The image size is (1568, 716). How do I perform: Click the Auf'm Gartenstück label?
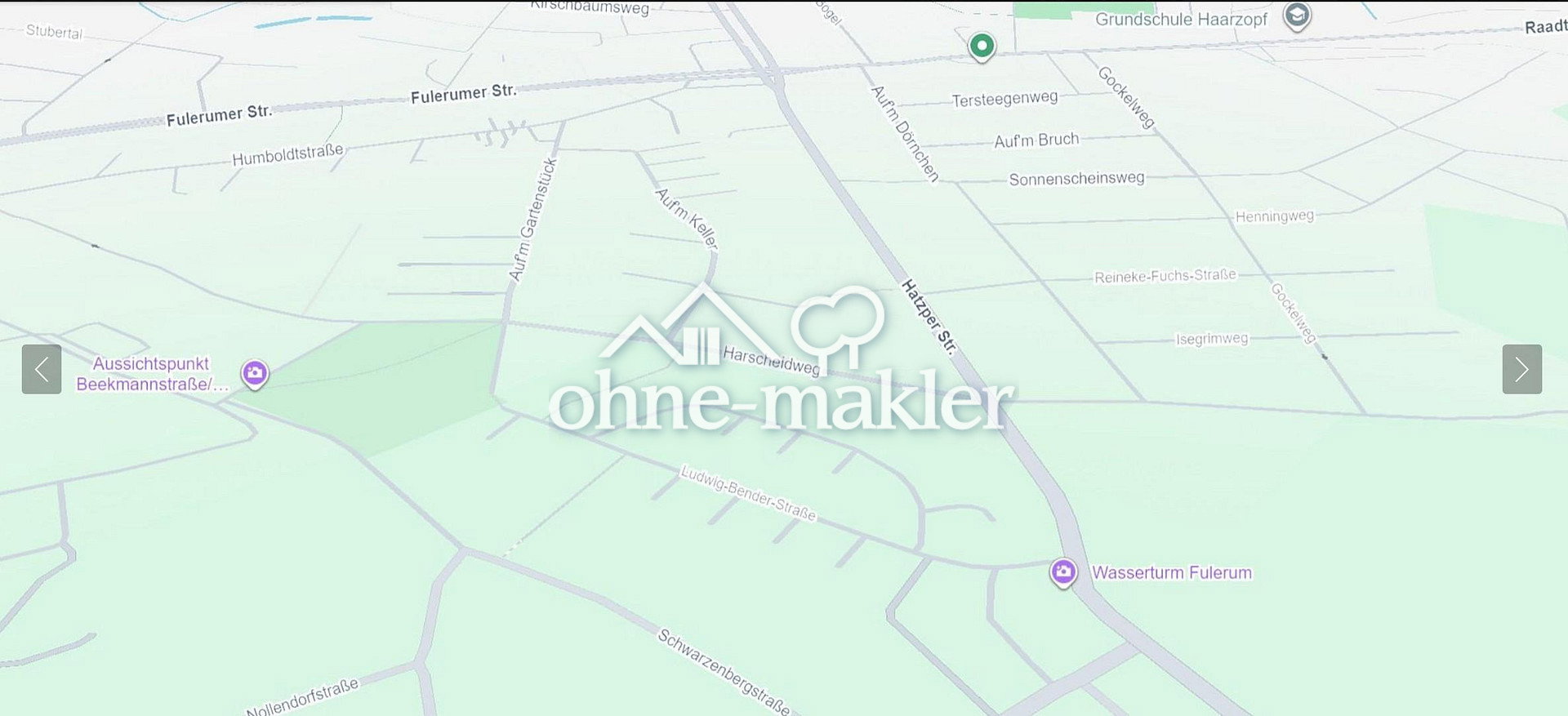533,220
